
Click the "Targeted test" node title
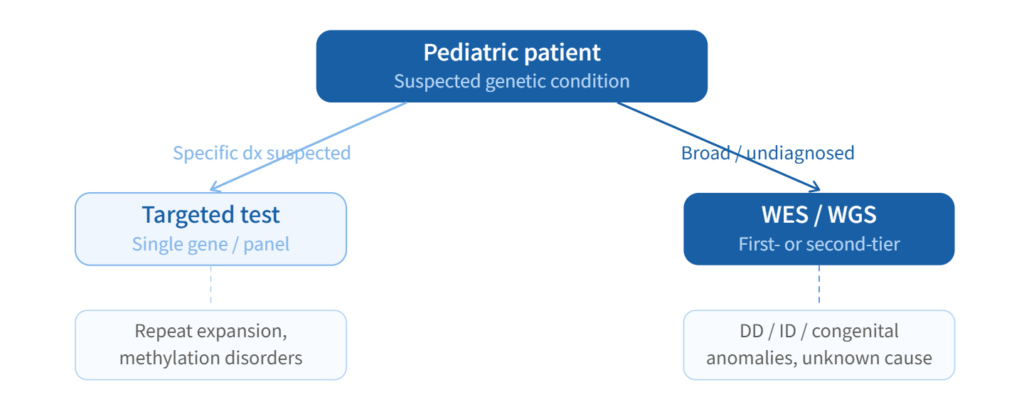(x=210, y=215)
